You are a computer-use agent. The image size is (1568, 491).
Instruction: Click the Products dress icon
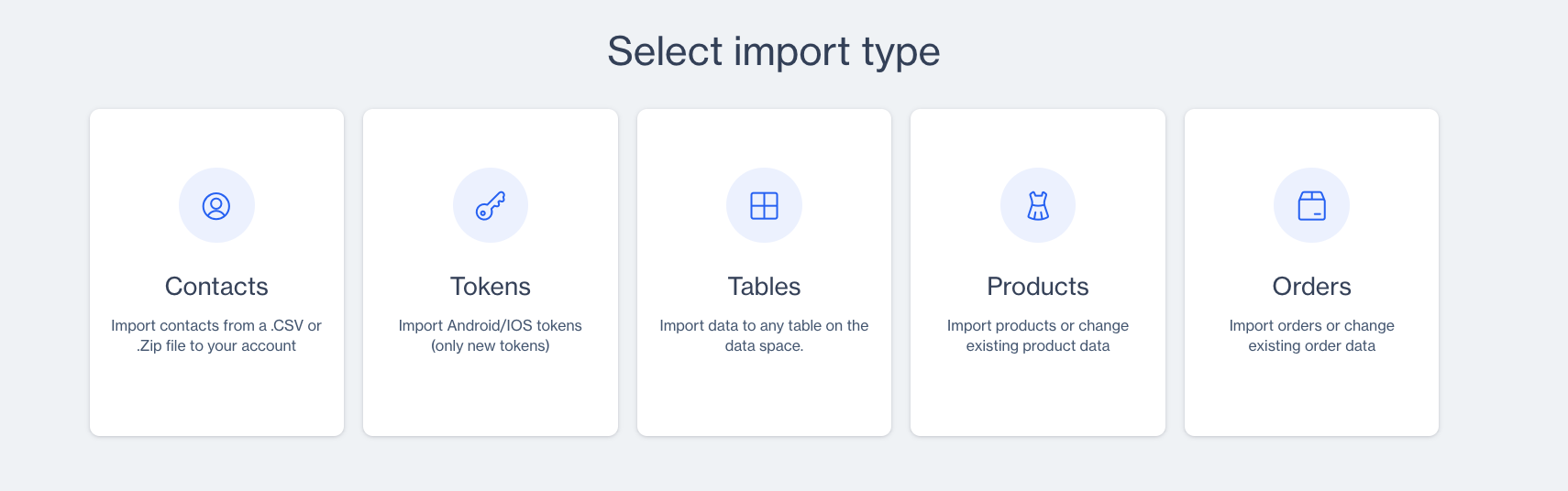(x=1038, y=206)
